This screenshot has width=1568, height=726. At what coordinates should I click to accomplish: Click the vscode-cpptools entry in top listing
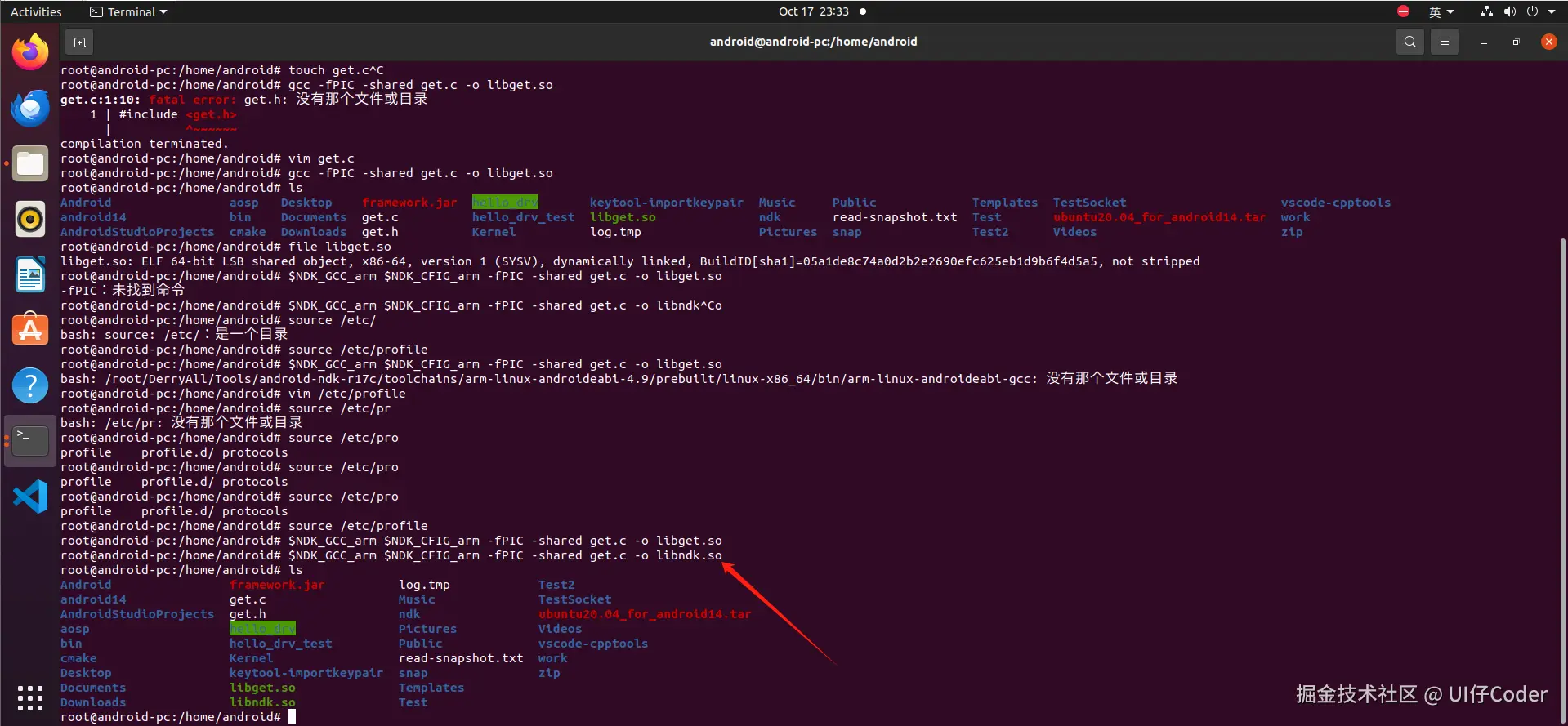pyautogui.click(x=1335, y=203)
